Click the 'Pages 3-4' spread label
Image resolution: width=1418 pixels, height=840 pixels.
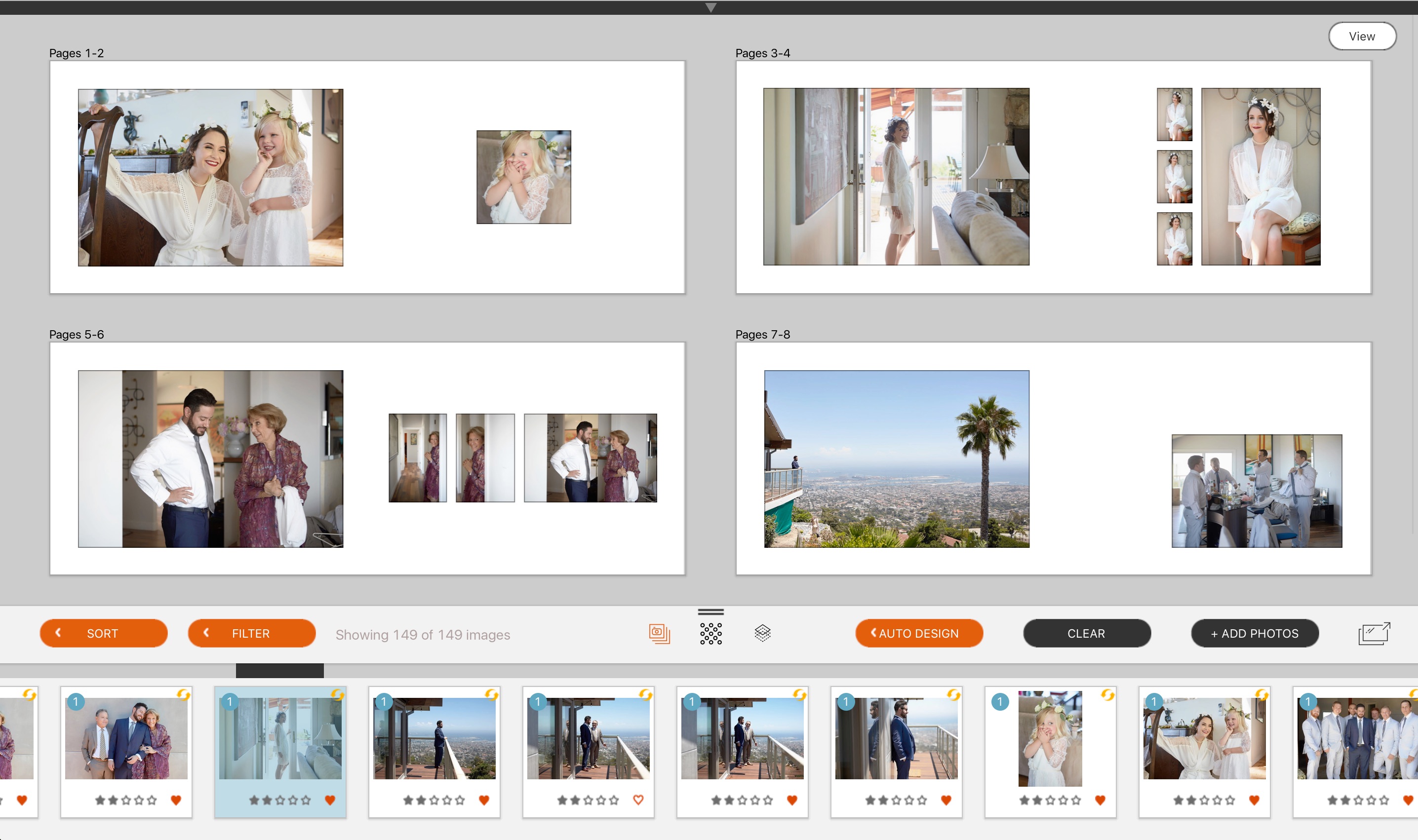point(763,53)
